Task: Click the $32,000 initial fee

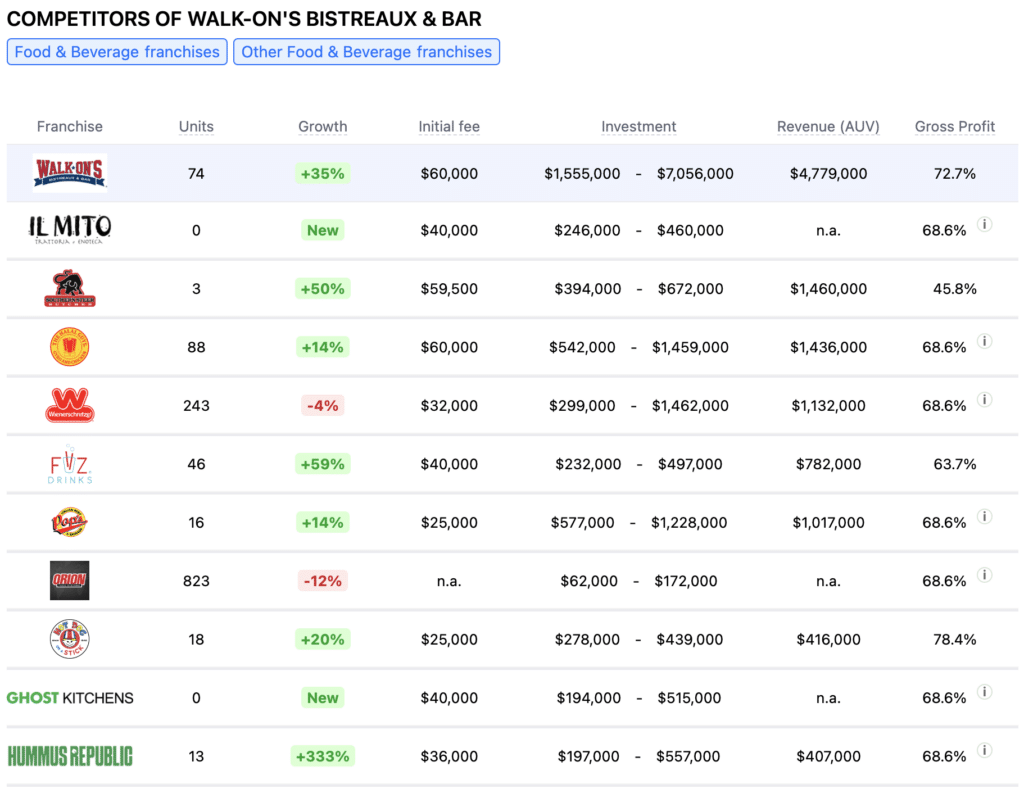Action: (449, 405)
